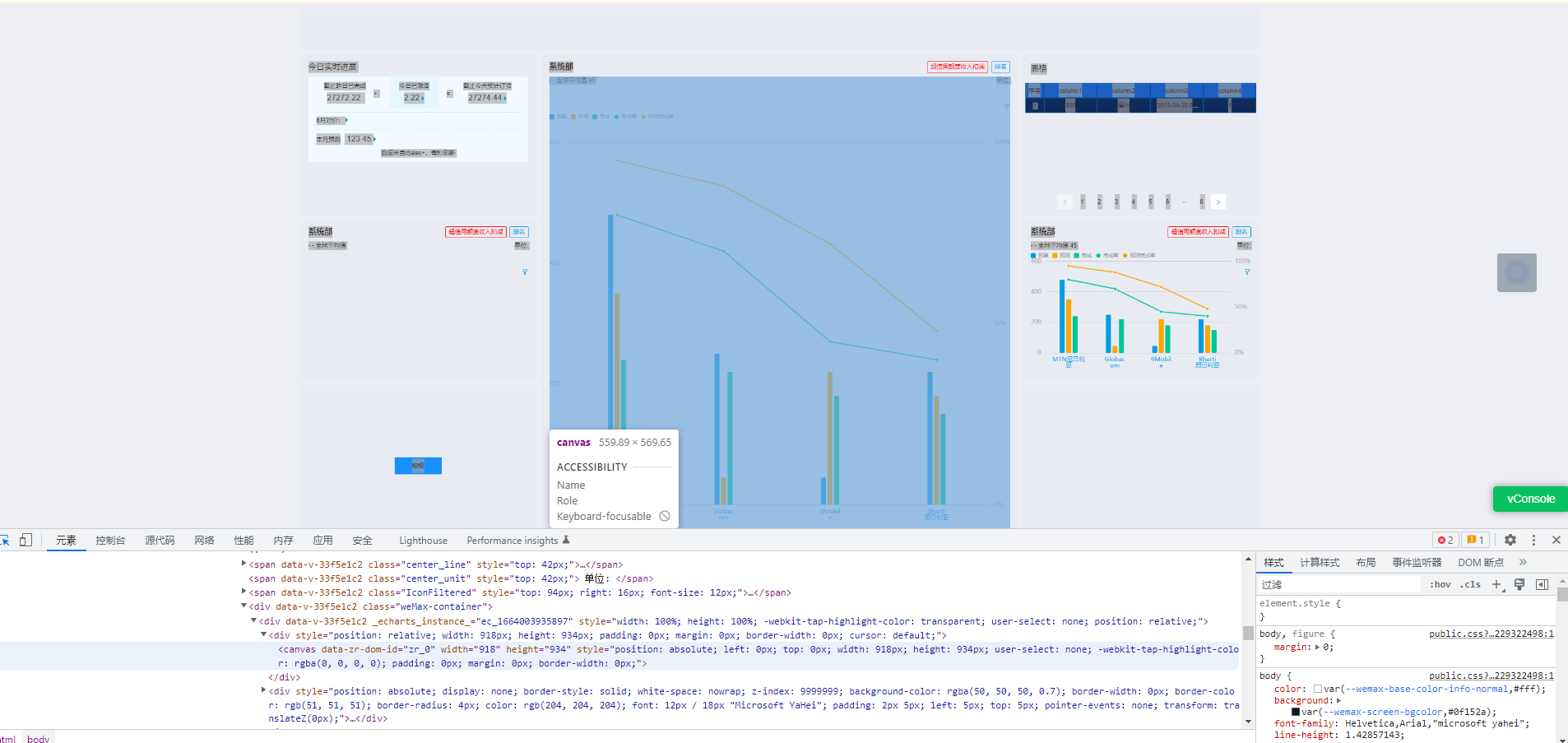Go to next table page
The height and width of the screenshot is (743, 1568).
point(1218,202)
